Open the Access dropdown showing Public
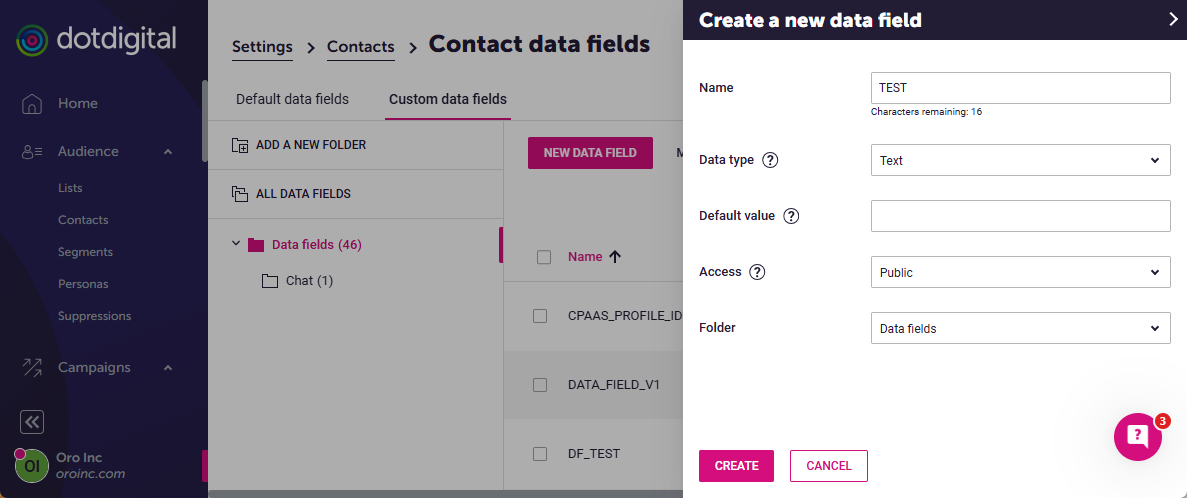 tap(1020, 272)
